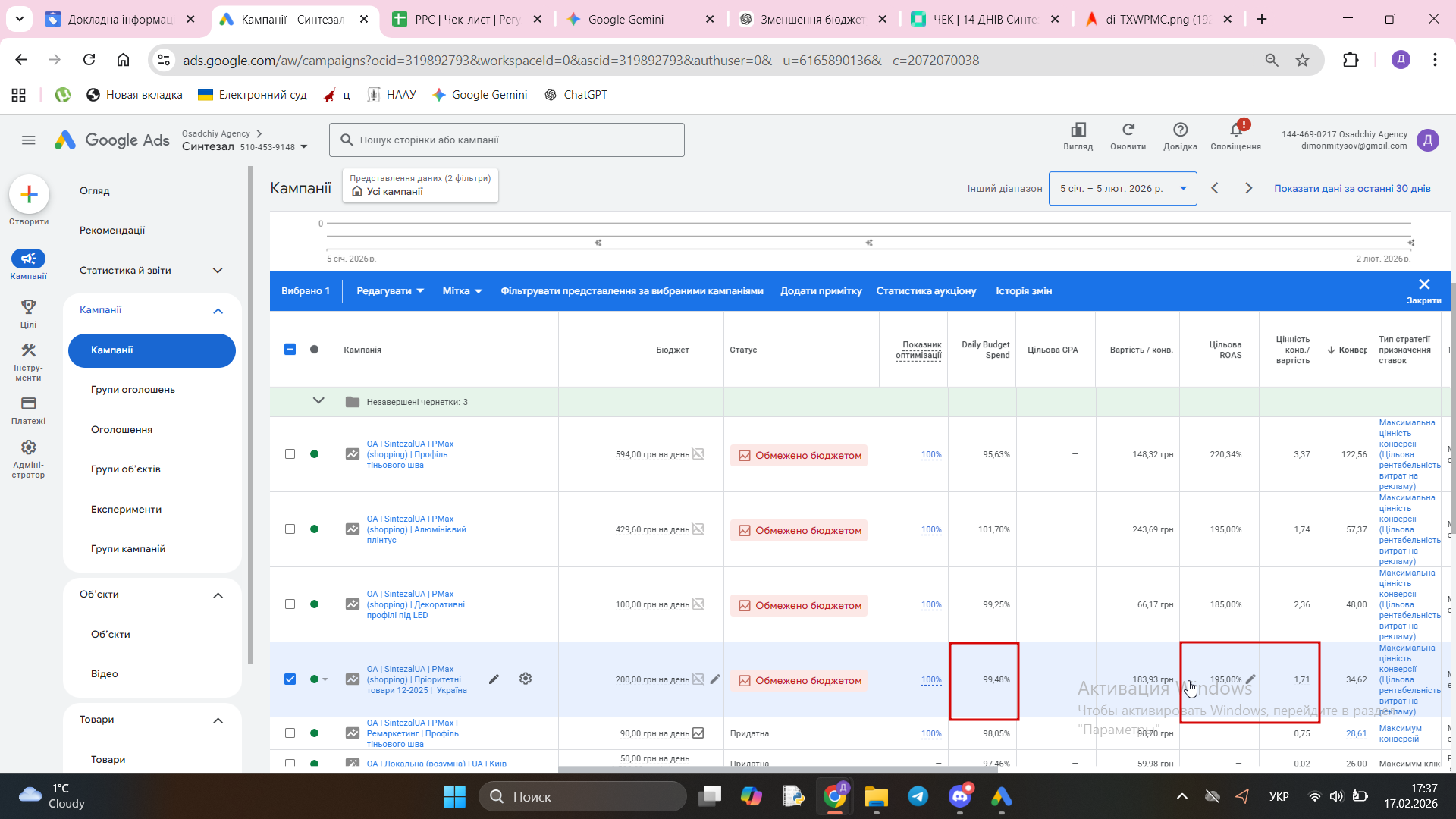Select Рекомендації in the left navigation

tap(112, 231)
